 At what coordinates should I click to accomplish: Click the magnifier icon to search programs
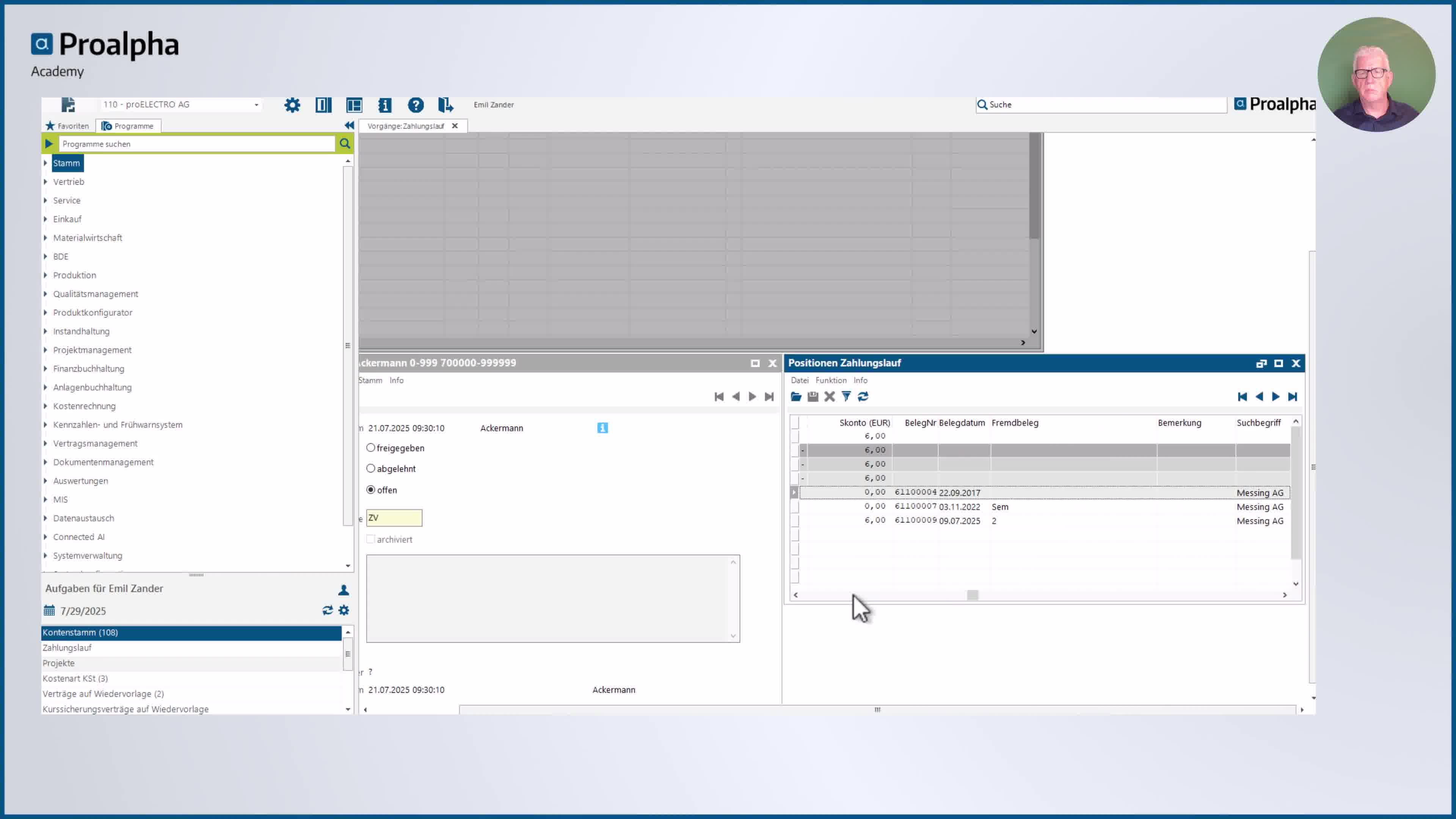(345, 144)
